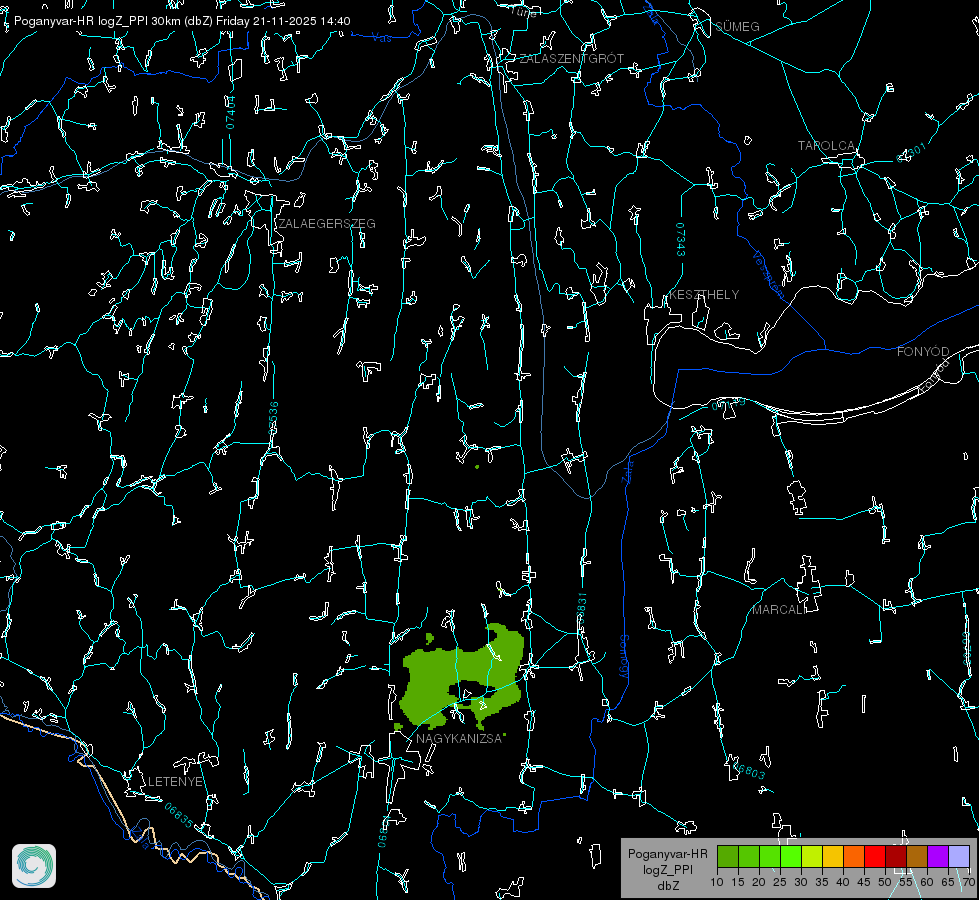Image resolution: width=979 pixels, height=900 pixels.
Task: Click the 07404 road number label
Action: pos(231,112)
